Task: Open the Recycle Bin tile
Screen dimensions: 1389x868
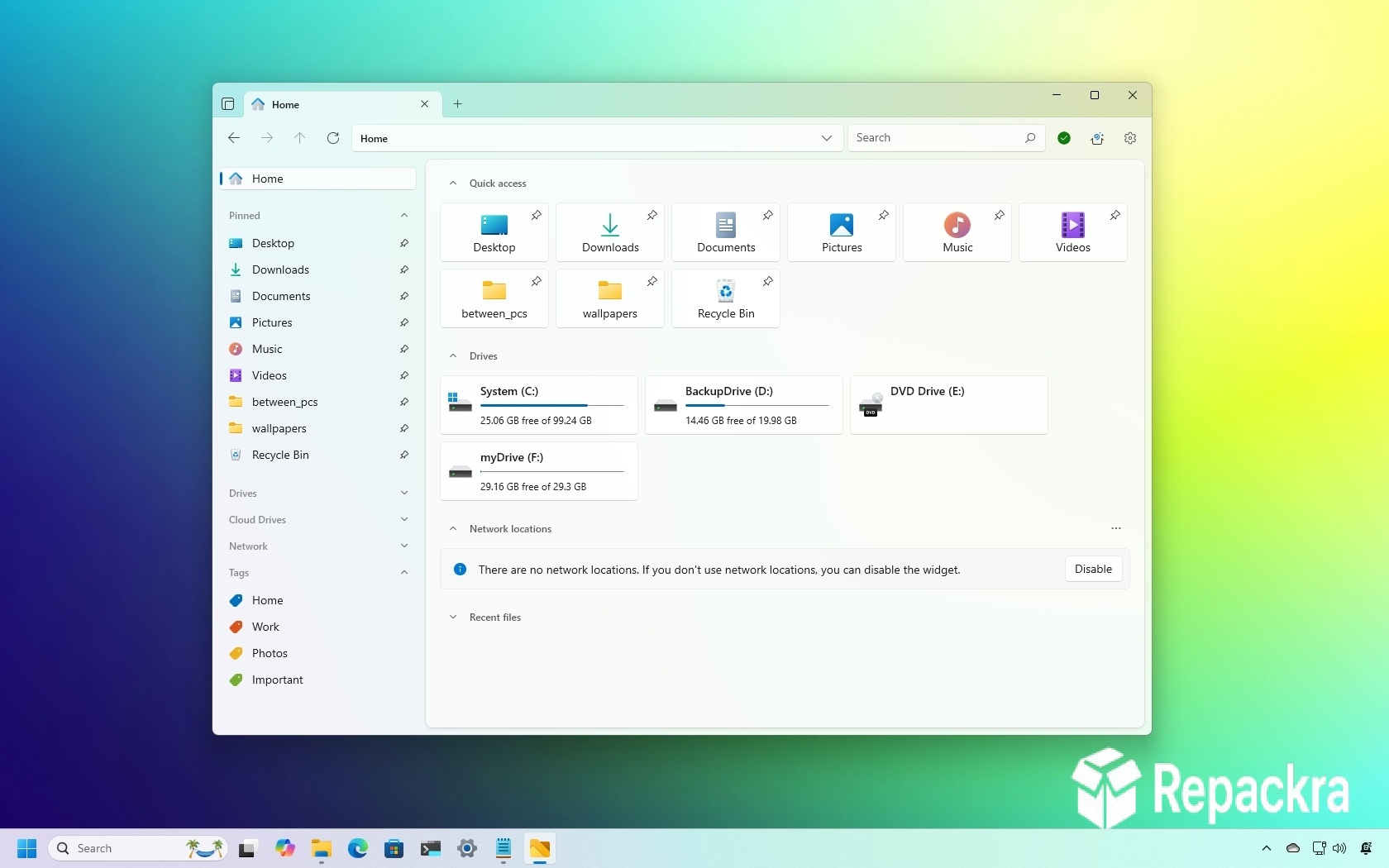Action: [726, 298]
